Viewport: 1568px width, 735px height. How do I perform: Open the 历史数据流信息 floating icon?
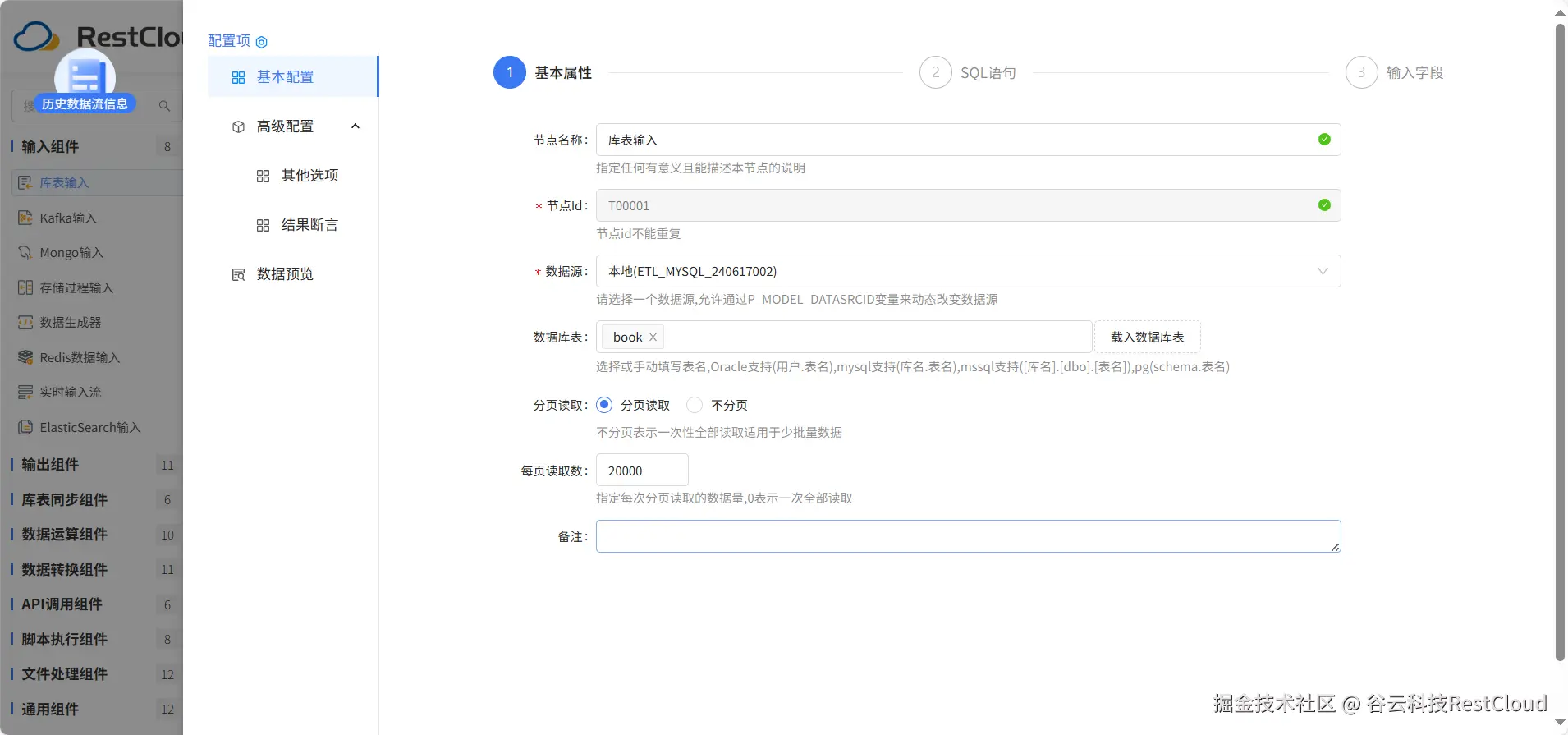85,79
